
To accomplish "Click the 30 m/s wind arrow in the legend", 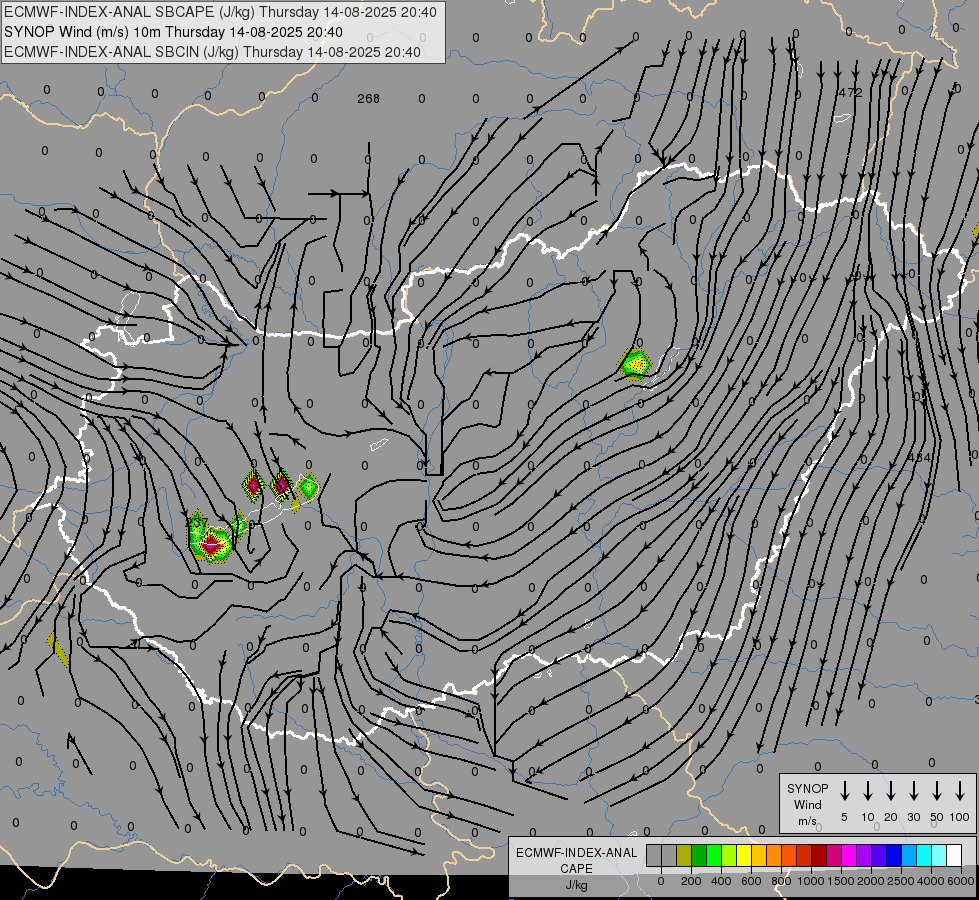I will pyautogui.click(x=913, y=791).
